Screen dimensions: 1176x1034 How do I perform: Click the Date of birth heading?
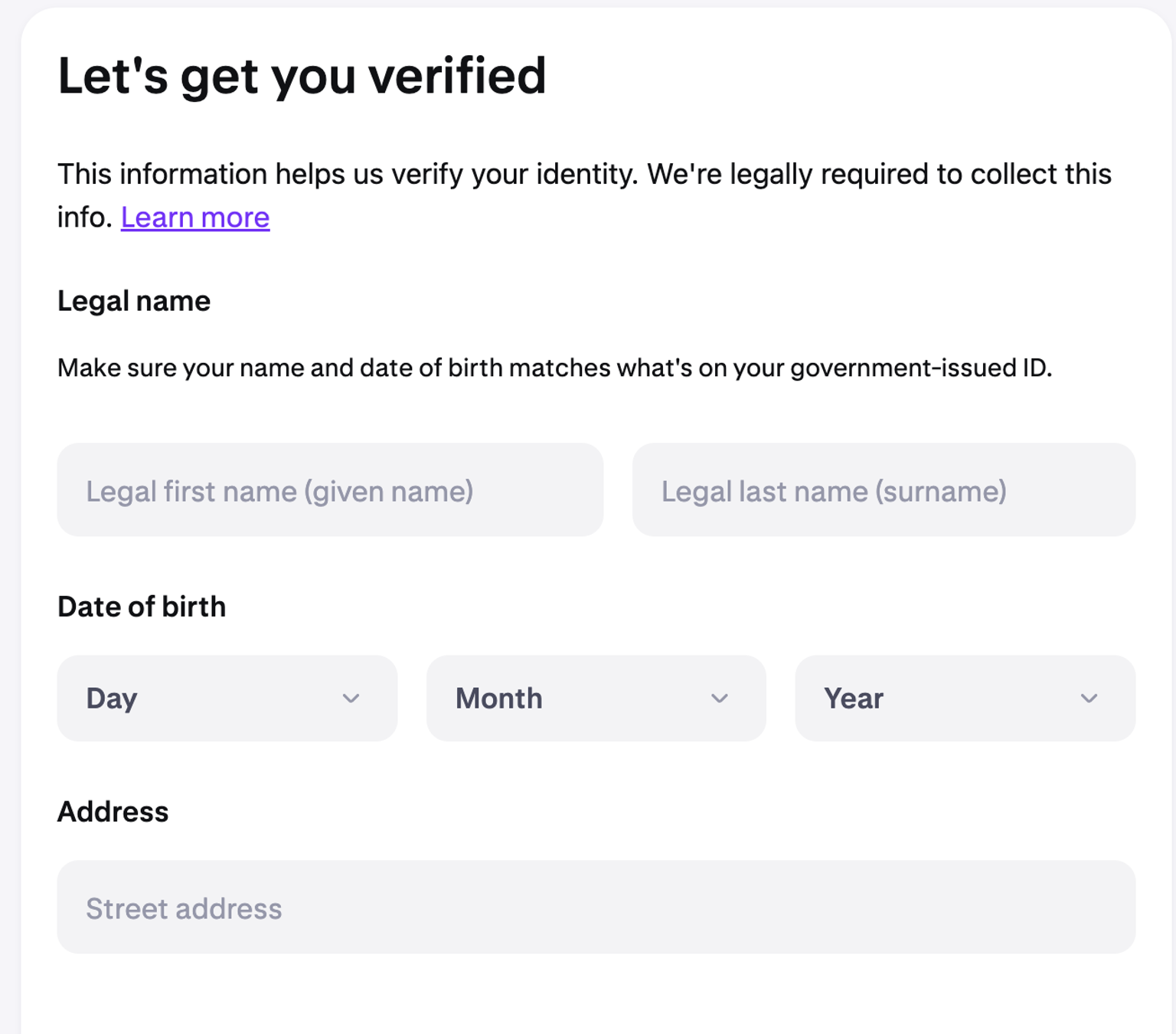[x=141, y=606]
